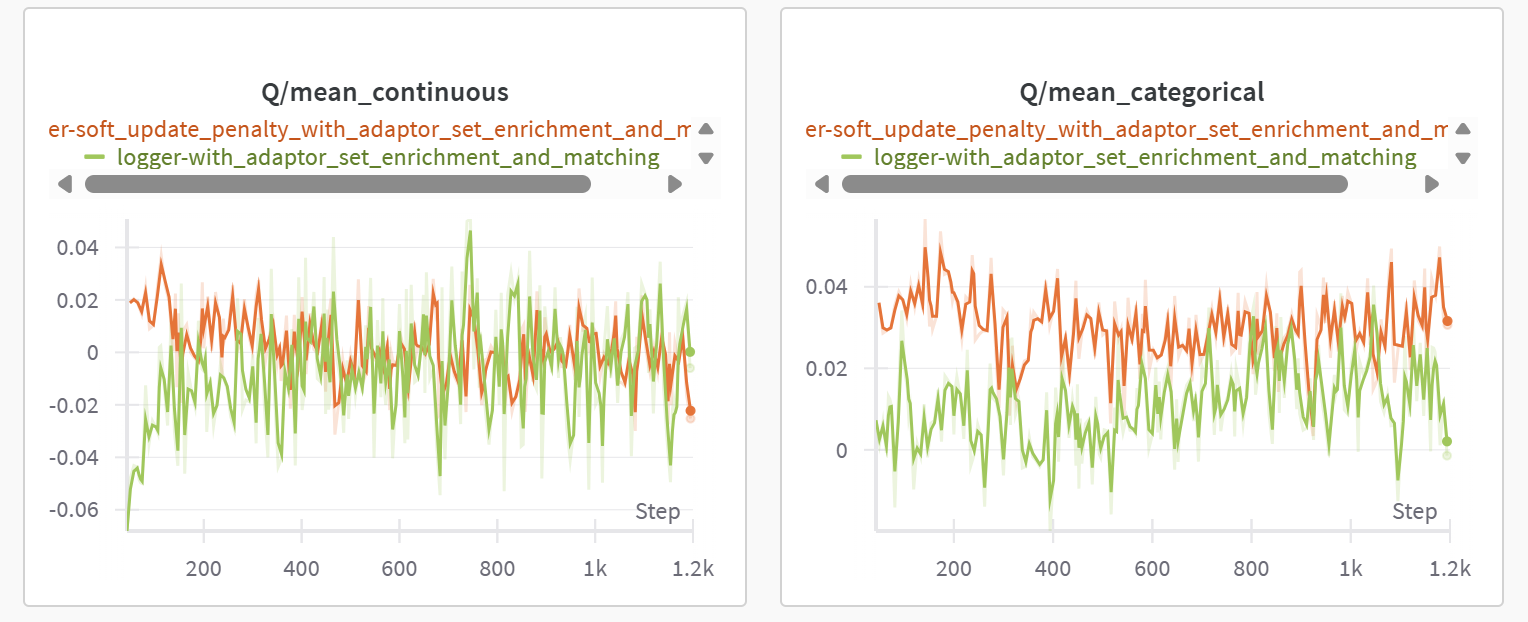
Task: Click orange soft_update_penalty legend entry in Q/mean_continuous
Action: click(370, 129)
